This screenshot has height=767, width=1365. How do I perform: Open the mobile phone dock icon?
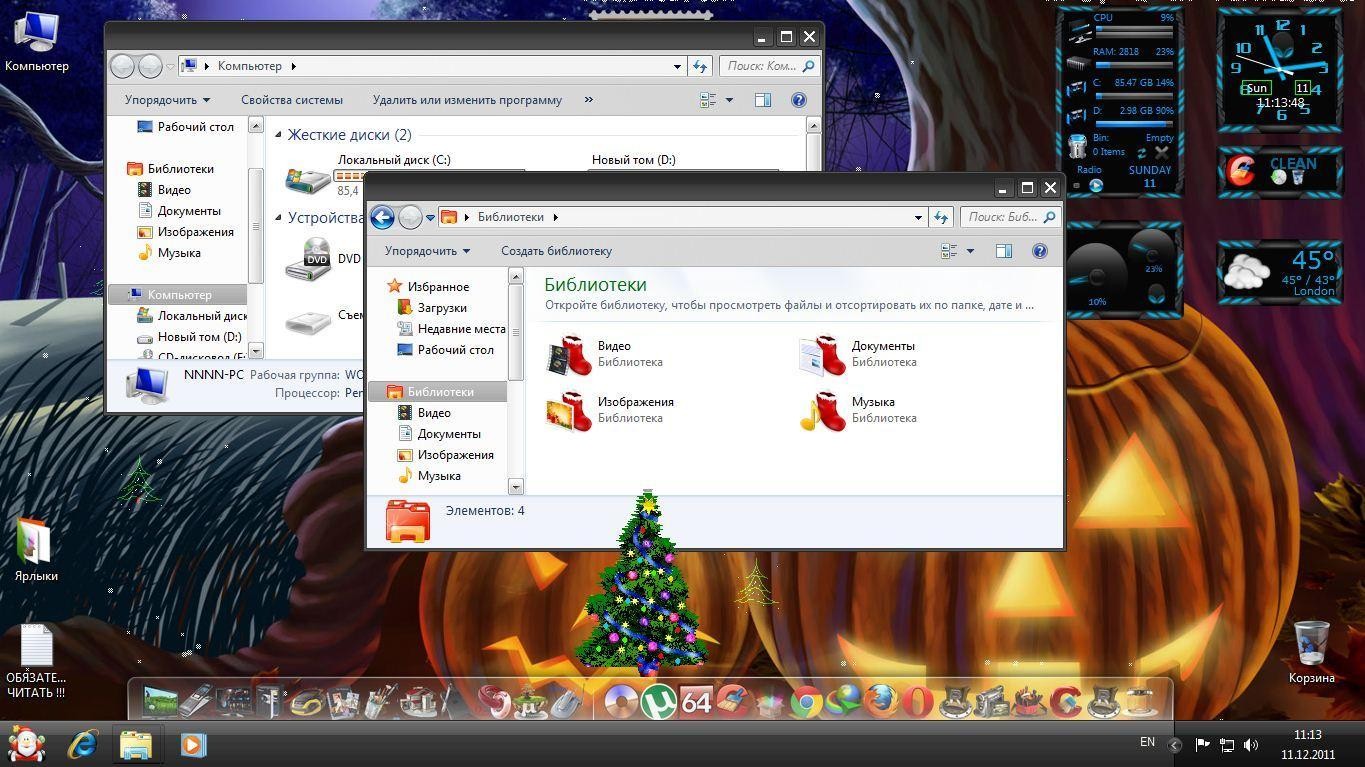pyautogui.click(x=196, y=702)
